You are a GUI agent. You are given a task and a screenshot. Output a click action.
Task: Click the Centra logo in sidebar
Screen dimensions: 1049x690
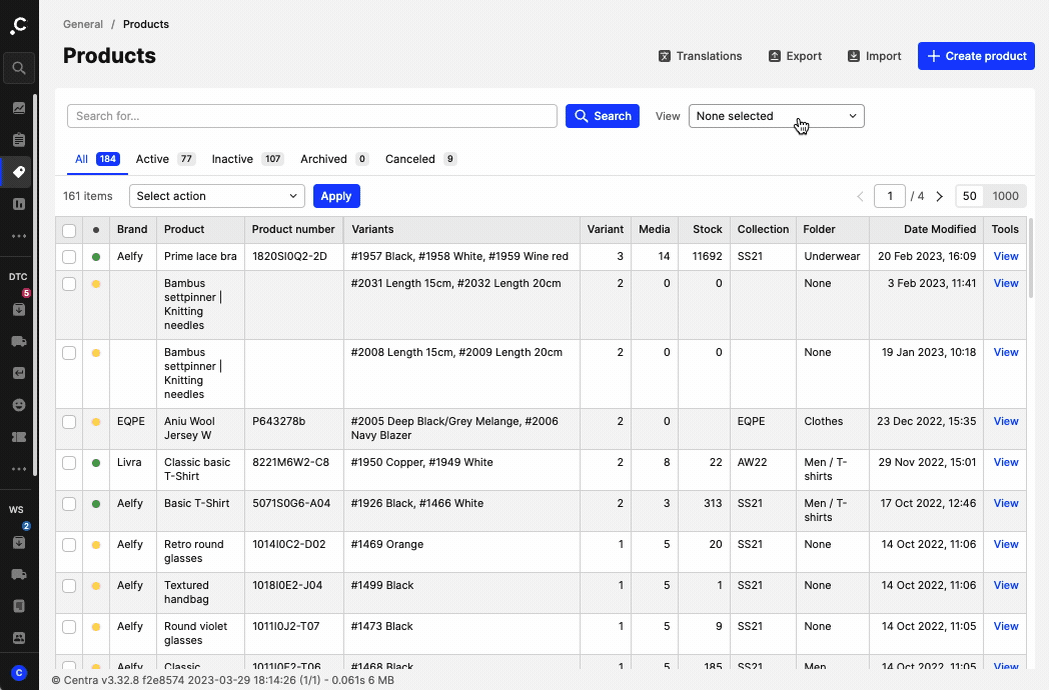(x=19, y=26)
